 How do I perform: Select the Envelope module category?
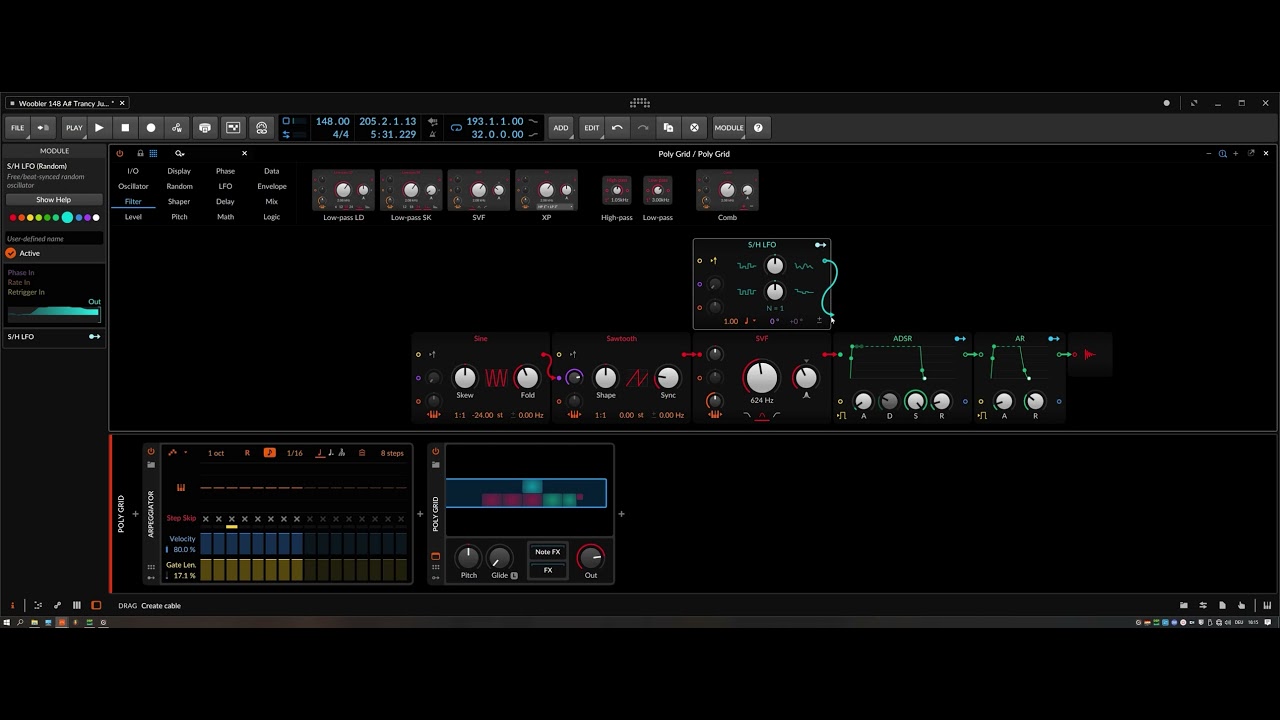(x=272, y=186)
